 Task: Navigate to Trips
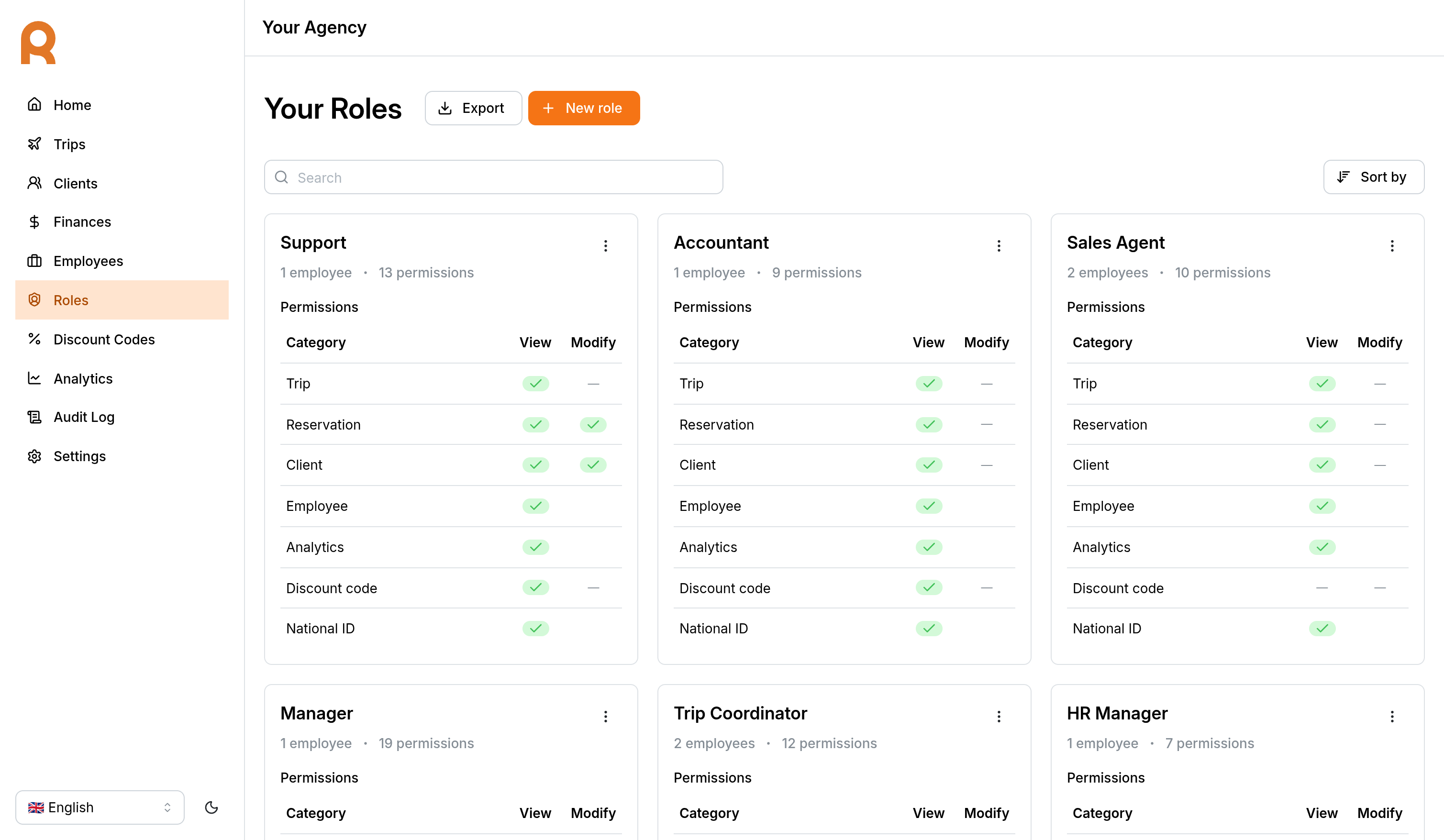[x=122, y=144]
